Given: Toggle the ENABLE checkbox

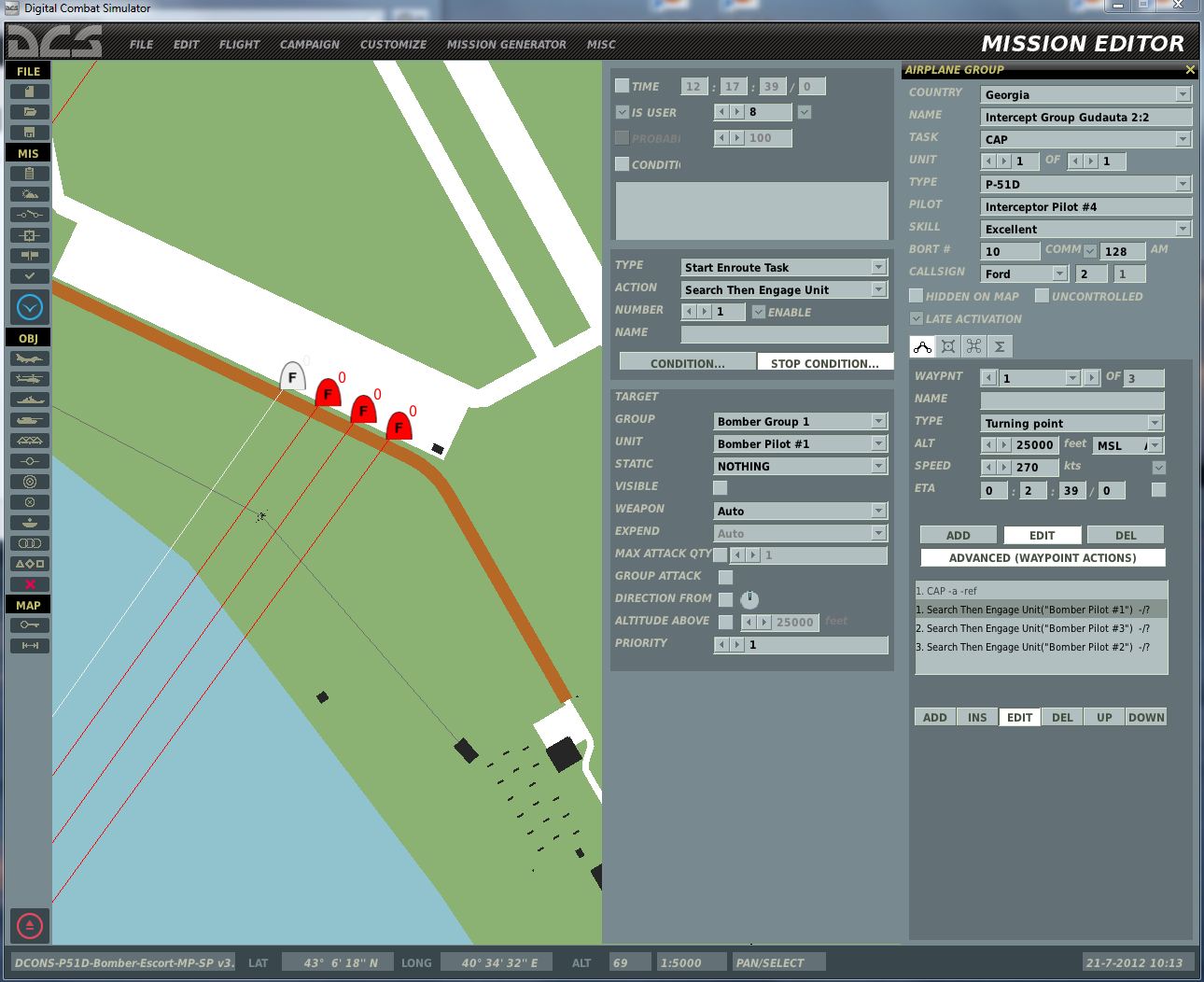Looking at the screenshot, I should (x=758, y=312).
